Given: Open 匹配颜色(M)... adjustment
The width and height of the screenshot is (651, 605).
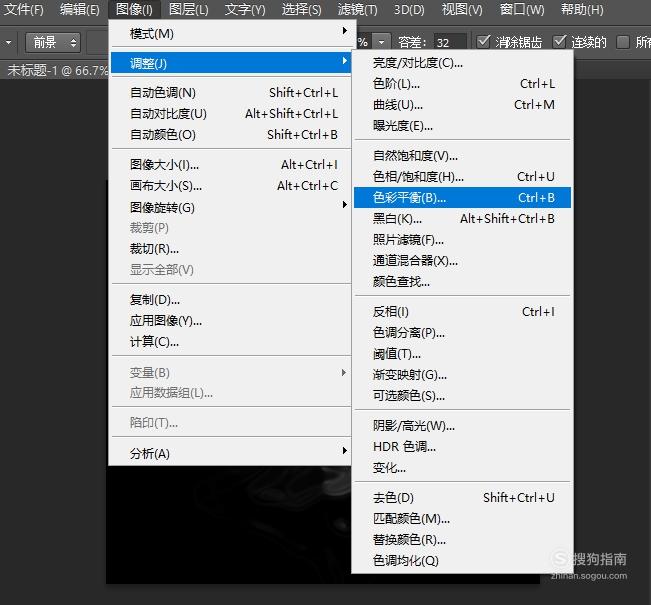Looking at the screenshot, I should [x=462, y=519].
